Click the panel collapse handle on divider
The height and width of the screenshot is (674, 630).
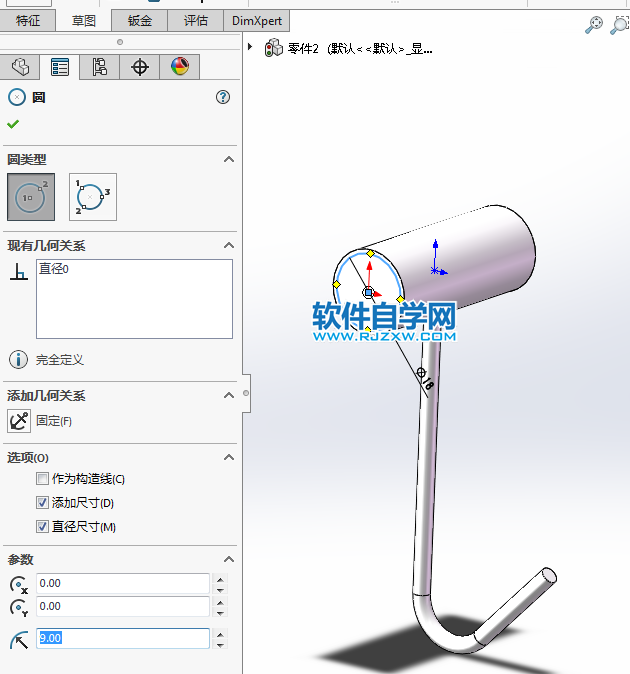point(246,393)
